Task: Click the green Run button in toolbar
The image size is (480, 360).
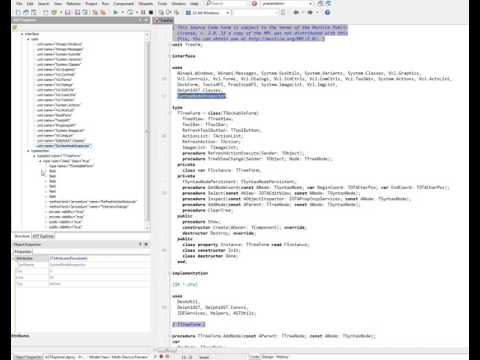Action: 115,12
